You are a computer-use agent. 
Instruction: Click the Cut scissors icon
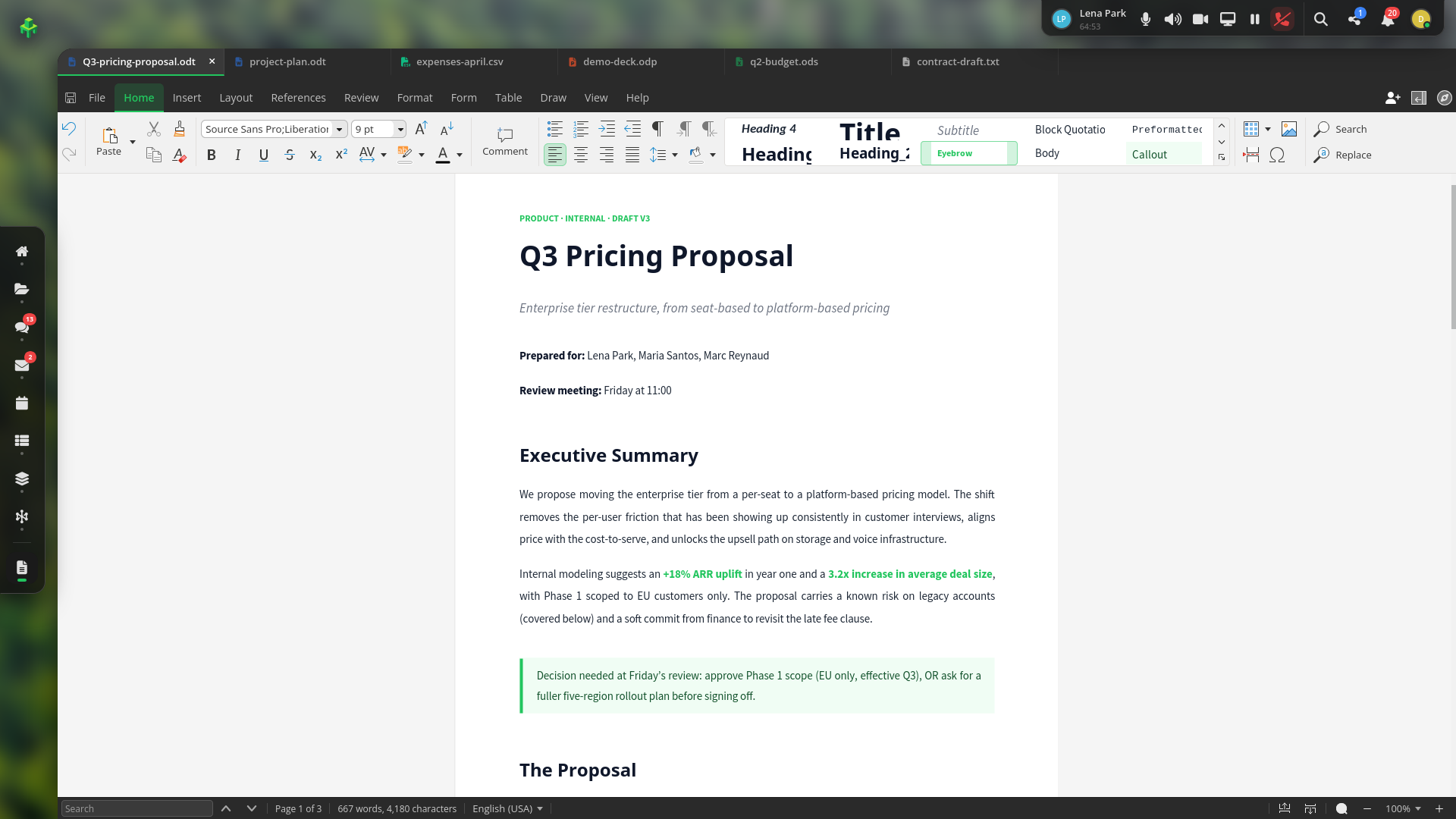(154, 129)
